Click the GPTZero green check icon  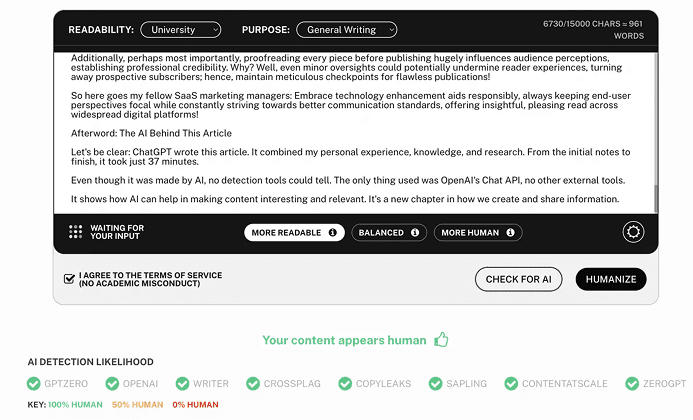(x=35, y=384)
